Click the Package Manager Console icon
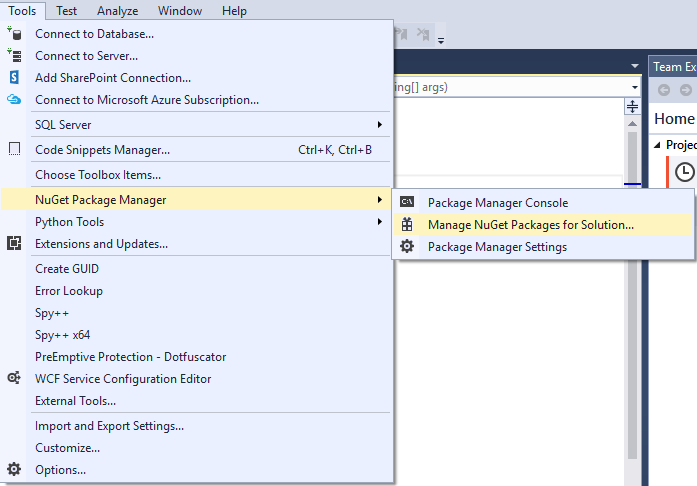This screenshot has width=697, height=486. click(x=407, y=202)
